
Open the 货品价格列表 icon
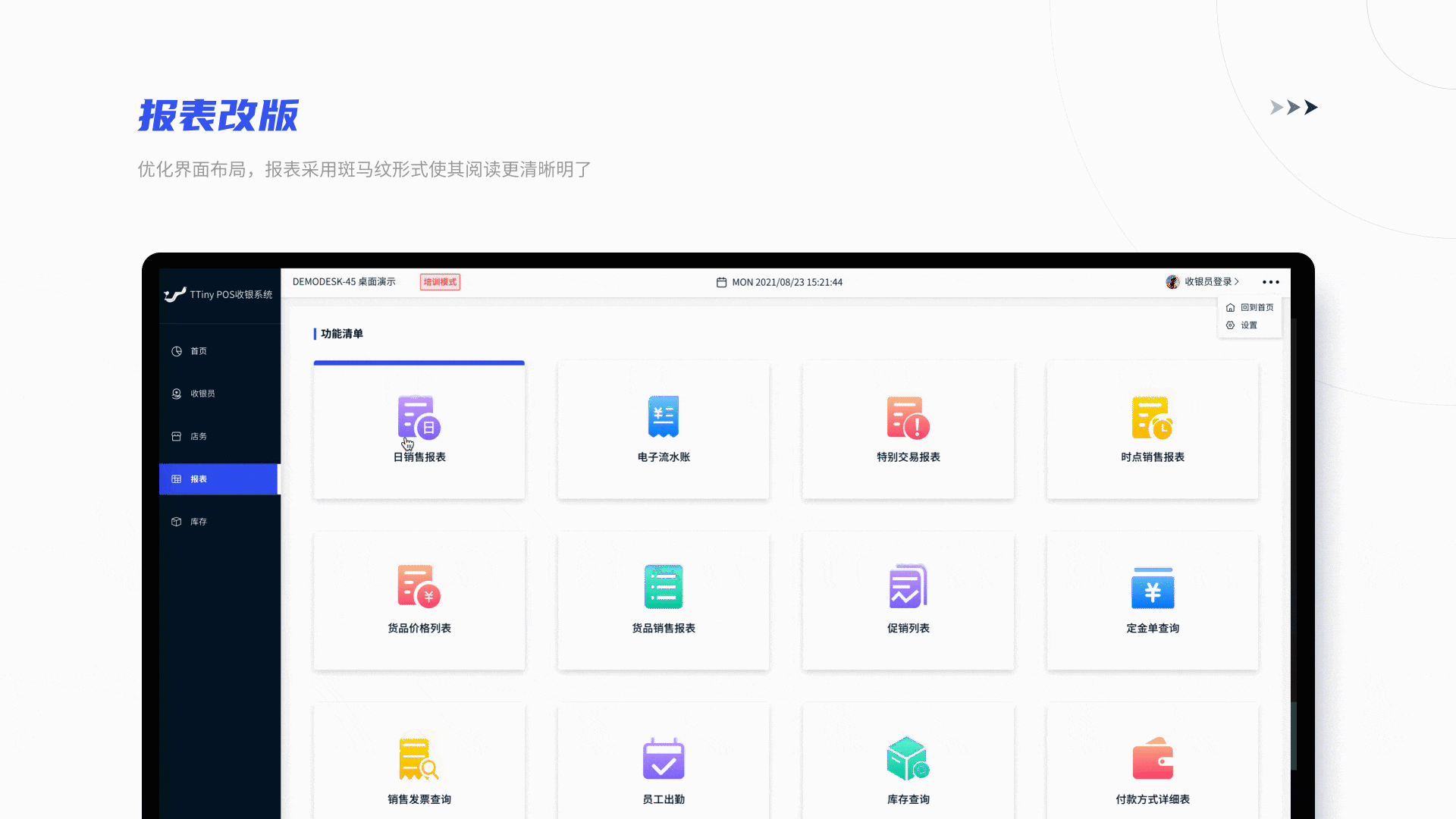point(419,586)
